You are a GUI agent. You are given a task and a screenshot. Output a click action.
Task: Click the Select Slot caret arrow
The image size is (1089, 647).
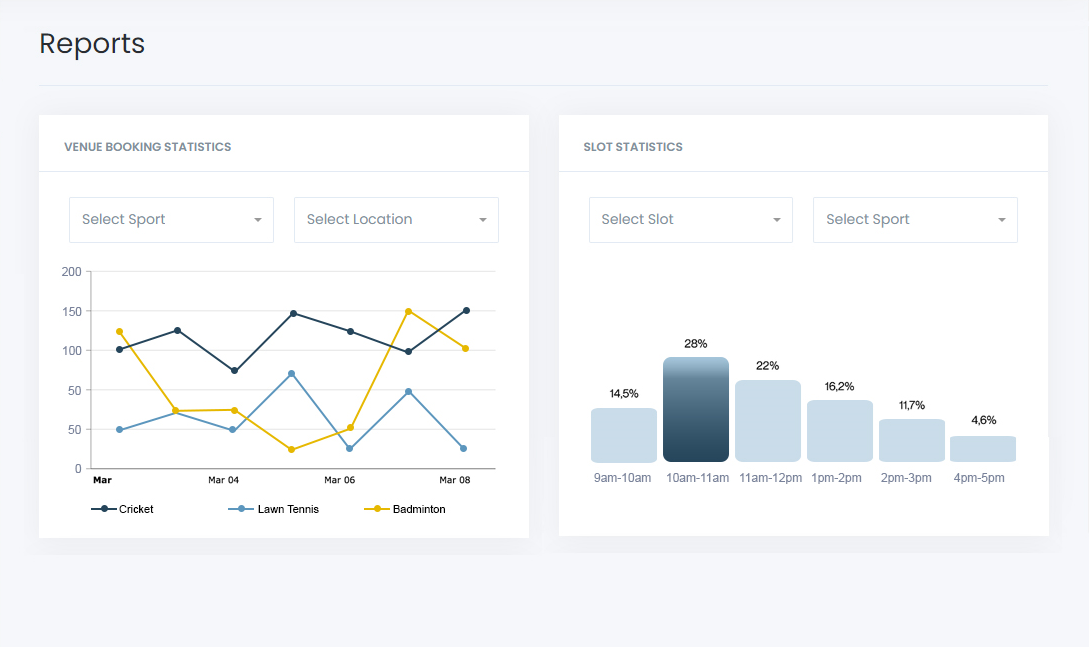(777, 220)
